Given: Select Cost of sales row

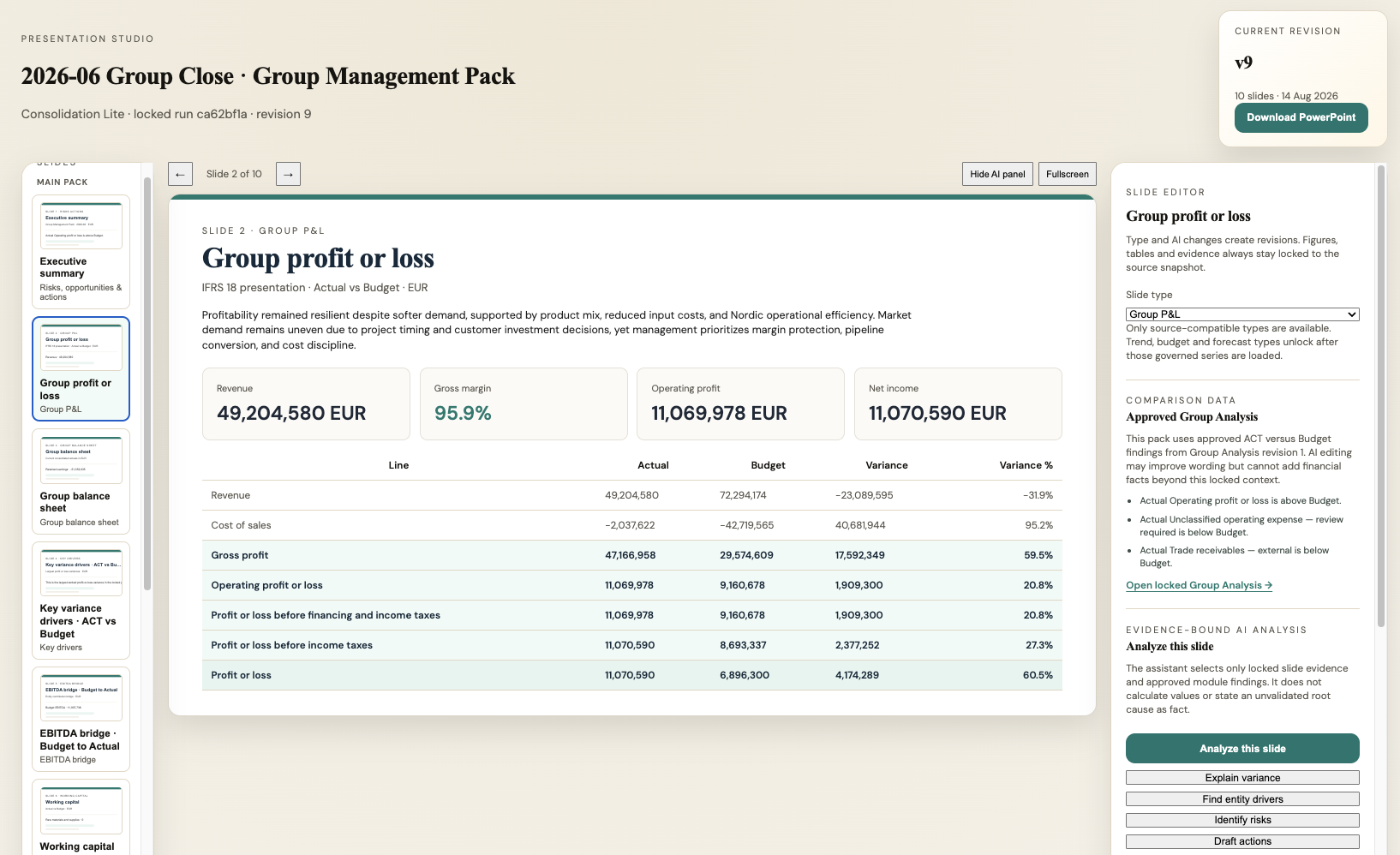Looking at the screenshot, I should click(x=632, y=525).
